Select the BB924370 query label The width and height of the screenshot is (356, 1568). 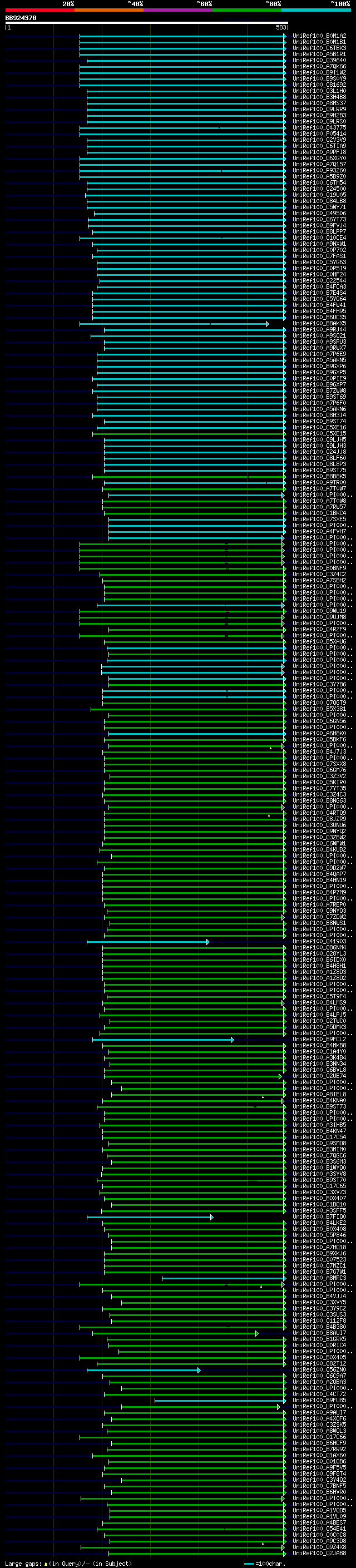point(21,18)
